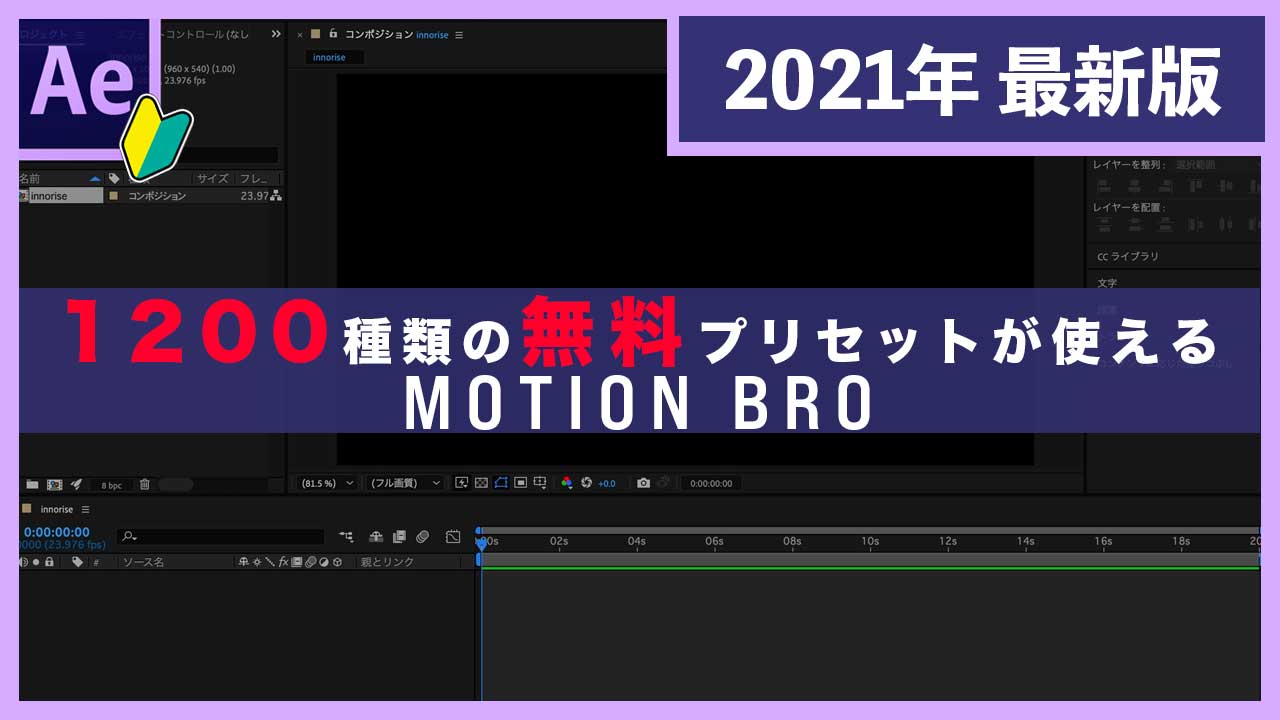Screen dimensions: 1280x720
Task: Enable frame blending for the timeline
Action: coord(399,537)
